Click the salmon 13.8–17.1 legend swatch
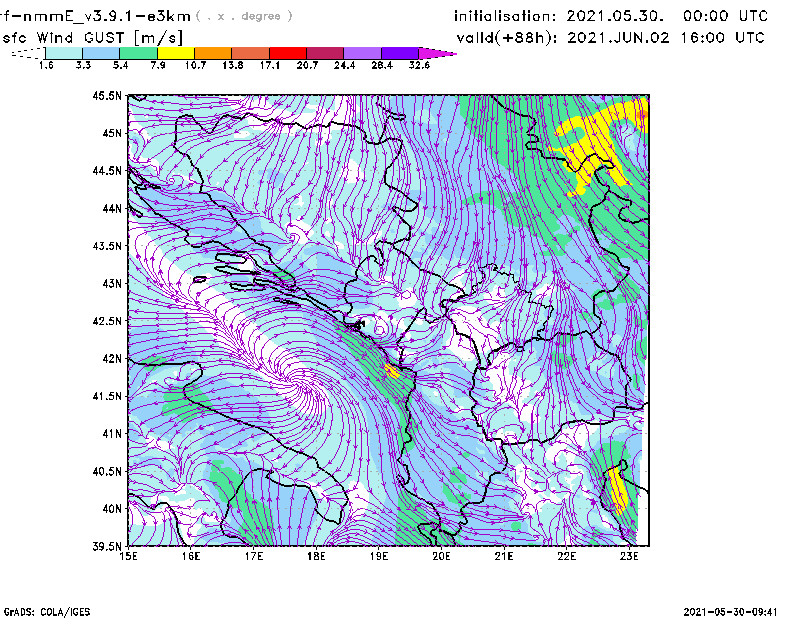This screenshot has height=618, width=800. click(251, 53)
